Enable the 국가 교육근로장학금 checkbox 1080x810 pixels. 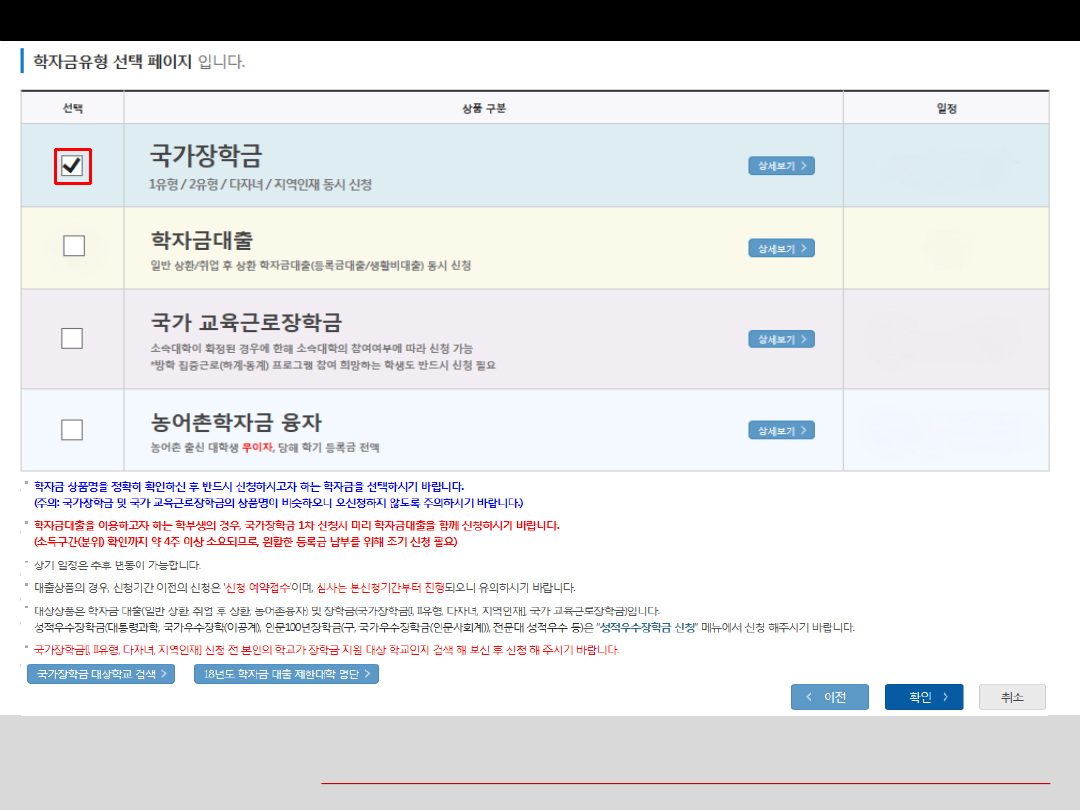(x=72, y=338)
